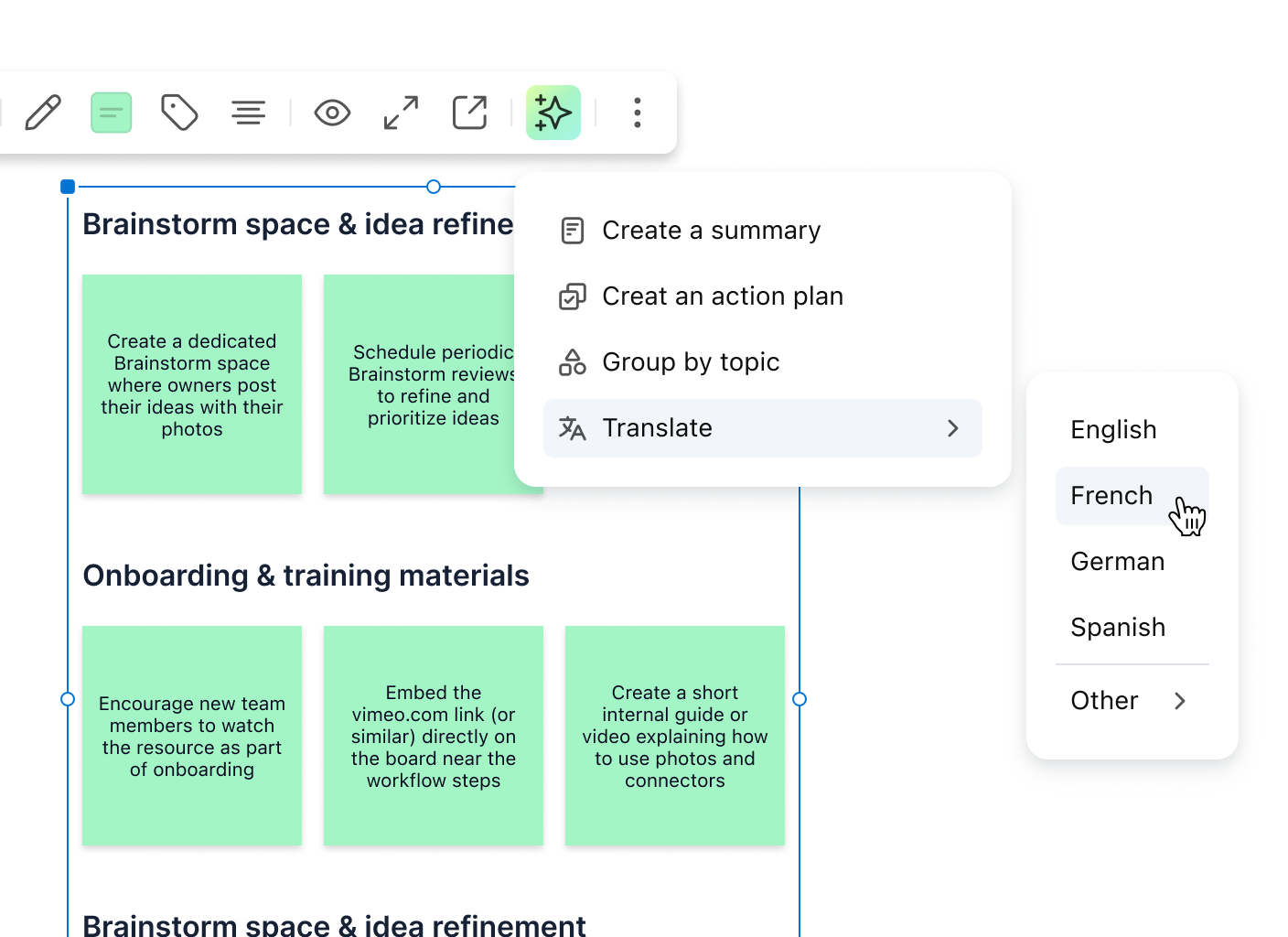The height and width of the screenshot is (937, 1288).
Task: Click the open-in-new-window icon
Action: click(x=470, y=113)
